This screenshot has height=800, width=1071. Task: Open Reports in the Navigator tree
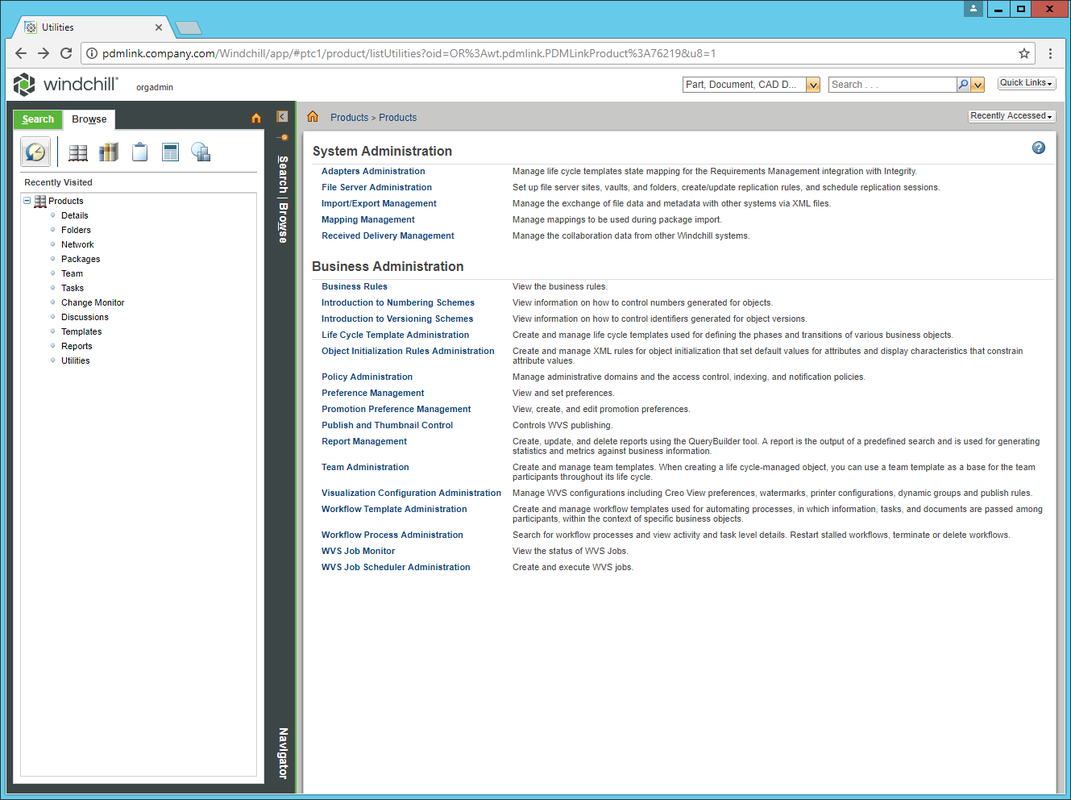pos(76,346)
